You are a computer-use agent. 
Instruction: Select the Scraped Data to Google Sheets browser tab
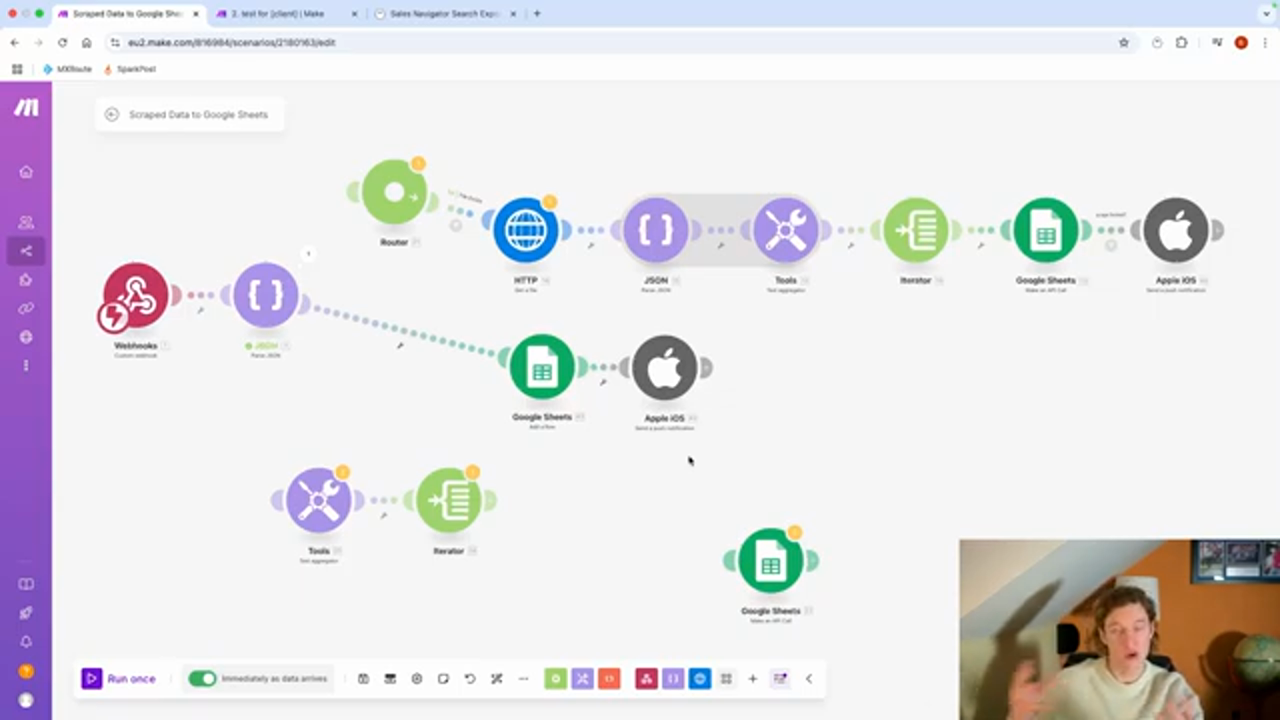(126, 14)
